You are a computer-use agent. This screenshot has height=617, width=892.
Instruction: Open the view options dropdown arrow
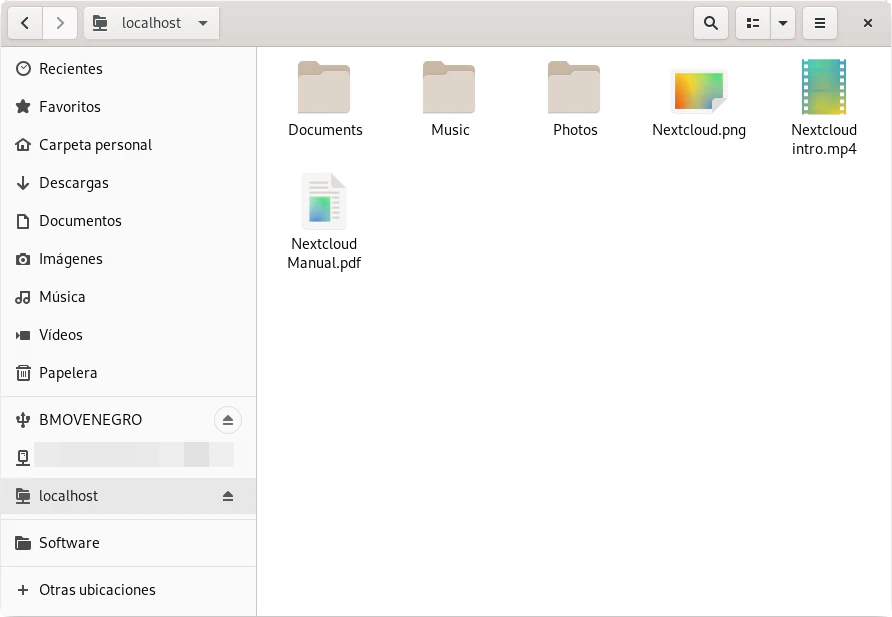[x=782, y=23]
